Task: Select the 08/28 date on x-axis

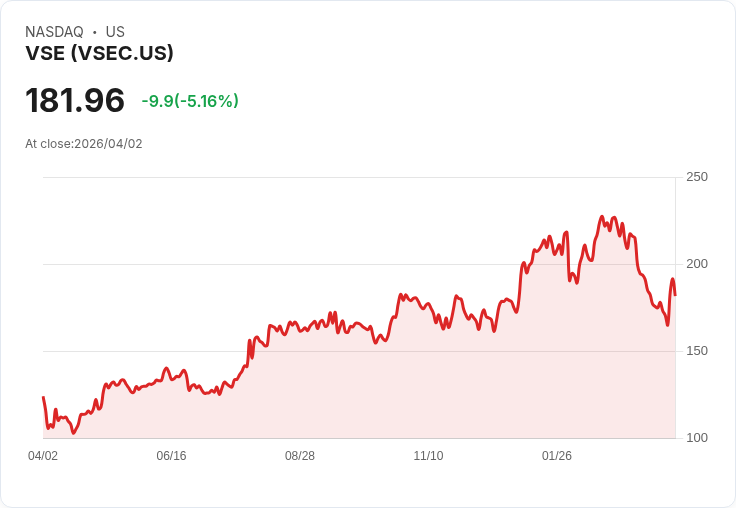Action: [300, 456]
